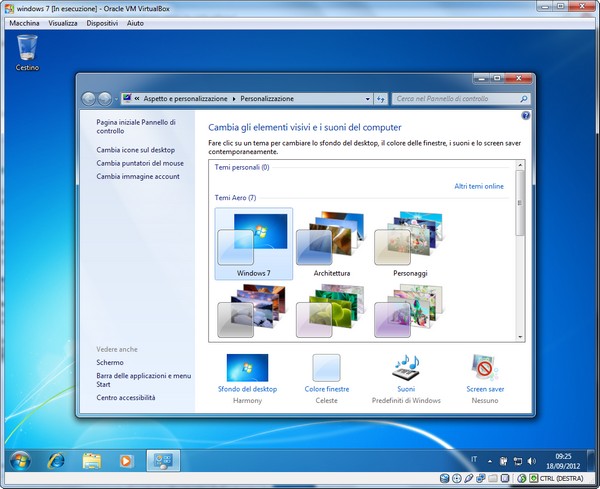Select the Control Panel taskbar button
The width and height of the screenshot is (600, 489).
pyautogui.click(x=163, y=461)
